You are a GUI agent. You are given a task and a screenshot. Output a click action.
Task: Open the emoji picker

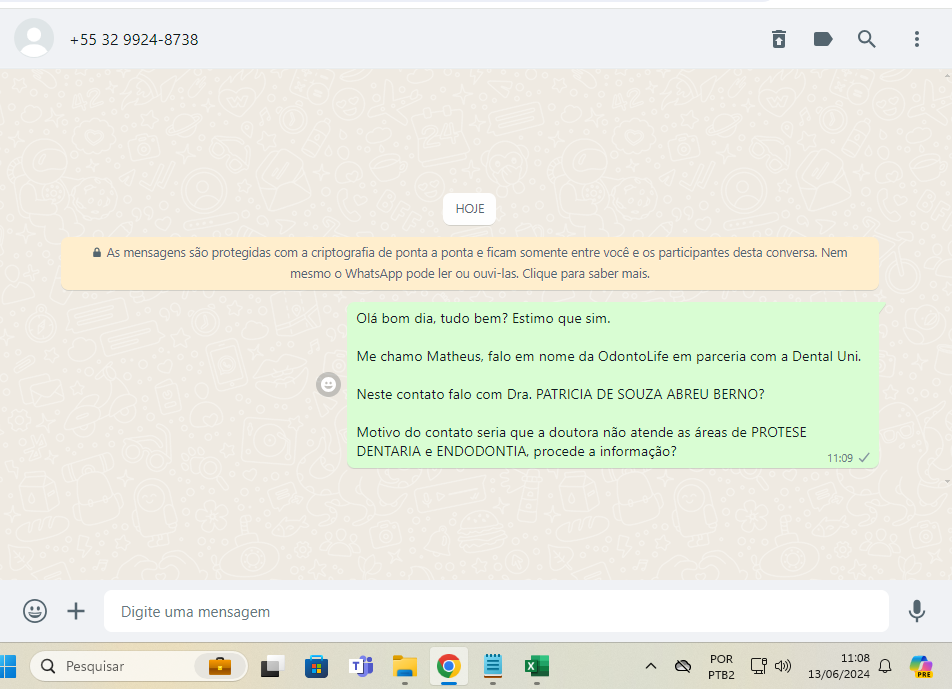[35, 611]
